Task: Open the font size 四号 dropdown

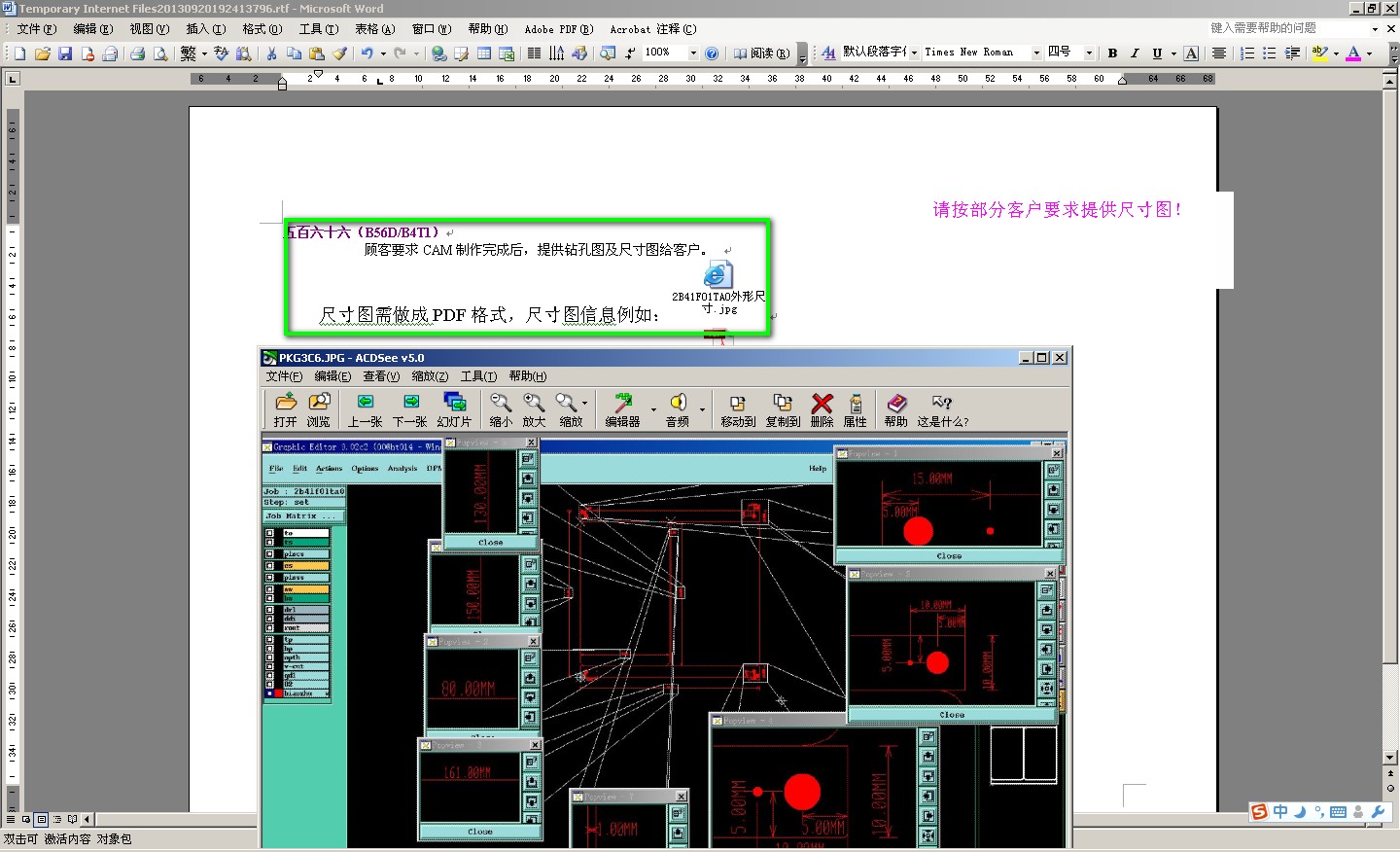Action: (1089, 53)
